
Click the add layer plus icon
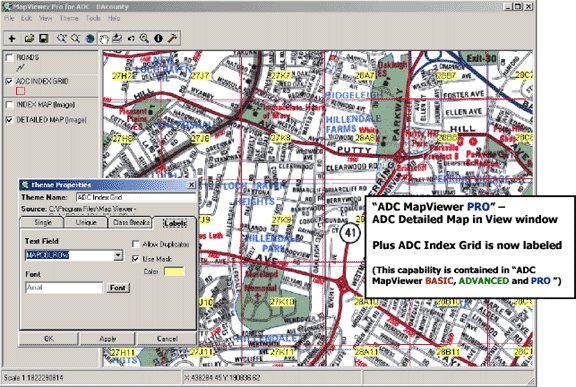point(12,38)
